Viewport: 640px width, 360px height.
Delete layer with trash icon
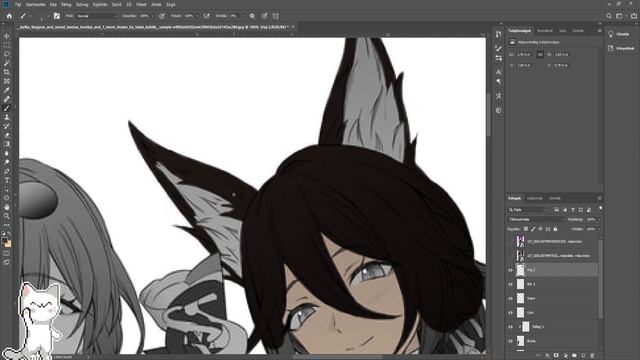click(592, 356)
